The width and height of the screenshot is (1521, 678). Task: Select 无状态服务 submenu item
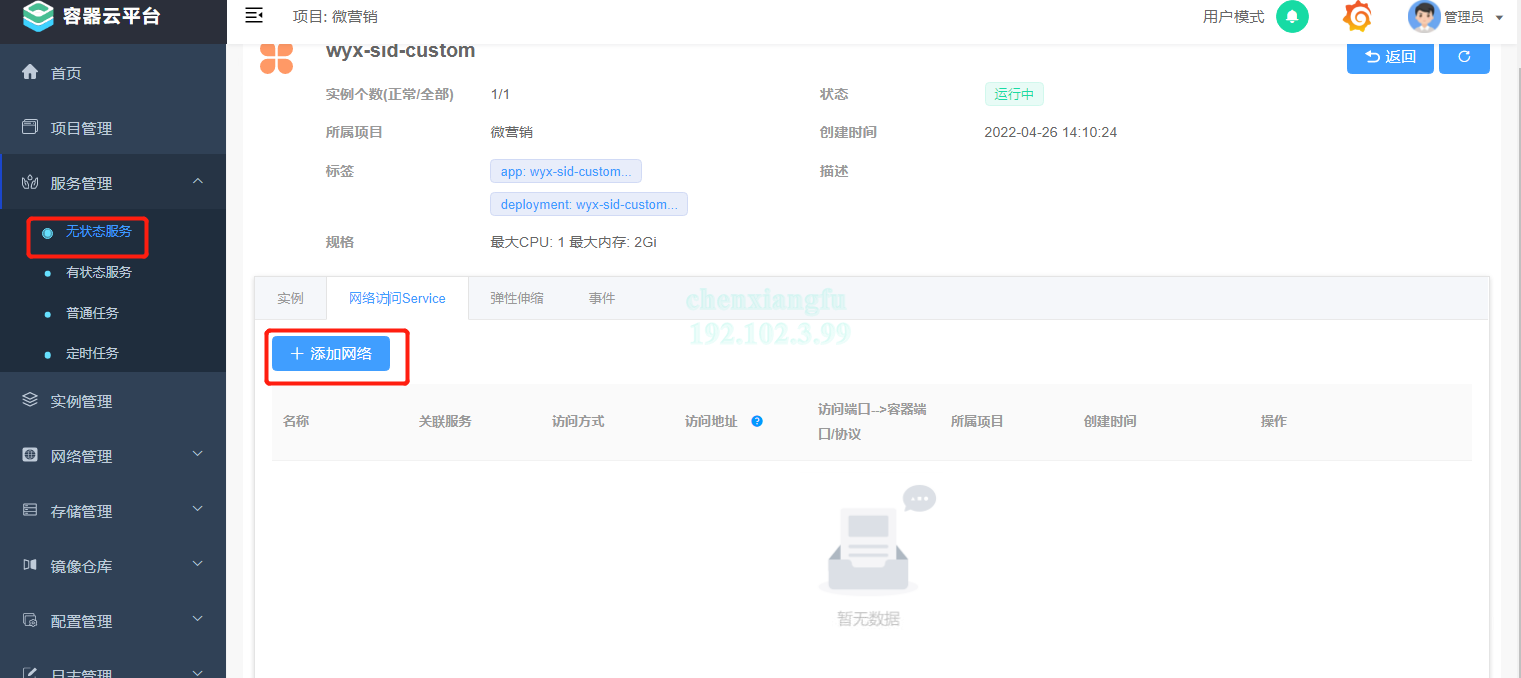coord(99,231)
